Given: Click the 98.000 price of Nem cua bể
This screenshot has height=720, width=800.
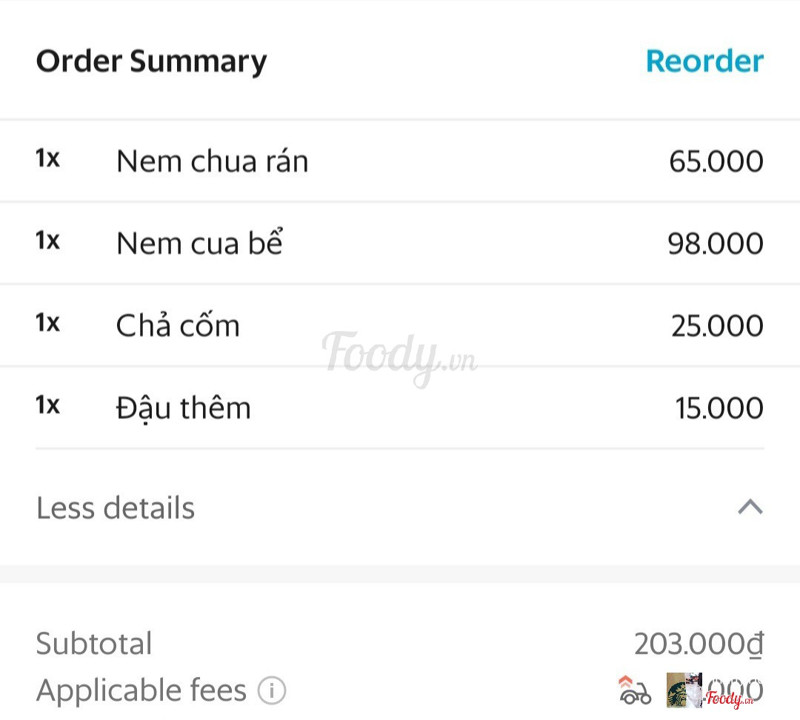Looking at the screenshot, I should pyautogui.click(x=715, y=243).
